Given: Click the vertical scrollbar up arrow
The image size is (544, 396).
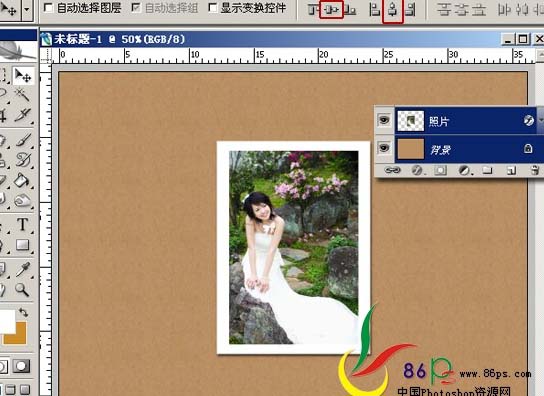Looking at the screenshot, I should click(540, 55).
